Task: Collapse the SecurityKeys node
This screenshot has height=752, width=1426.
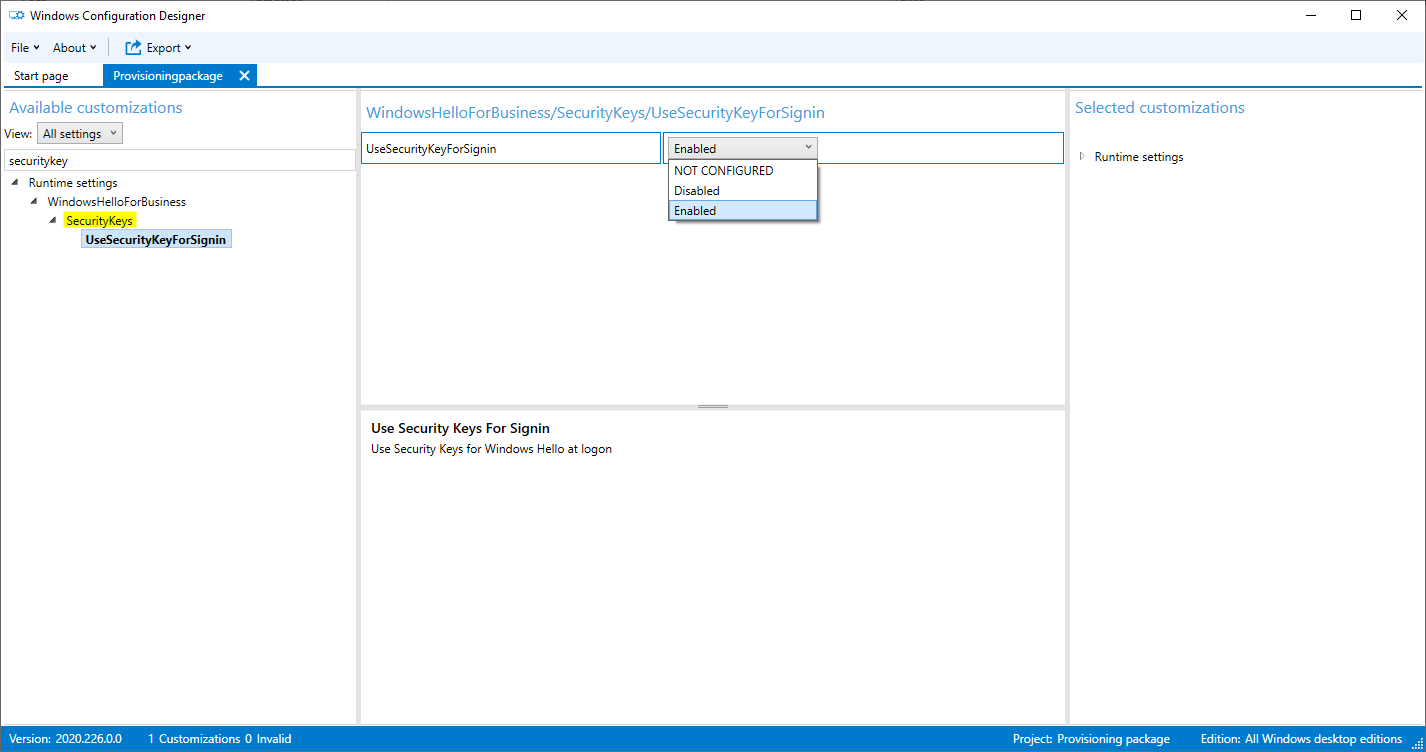Action: 53,220
